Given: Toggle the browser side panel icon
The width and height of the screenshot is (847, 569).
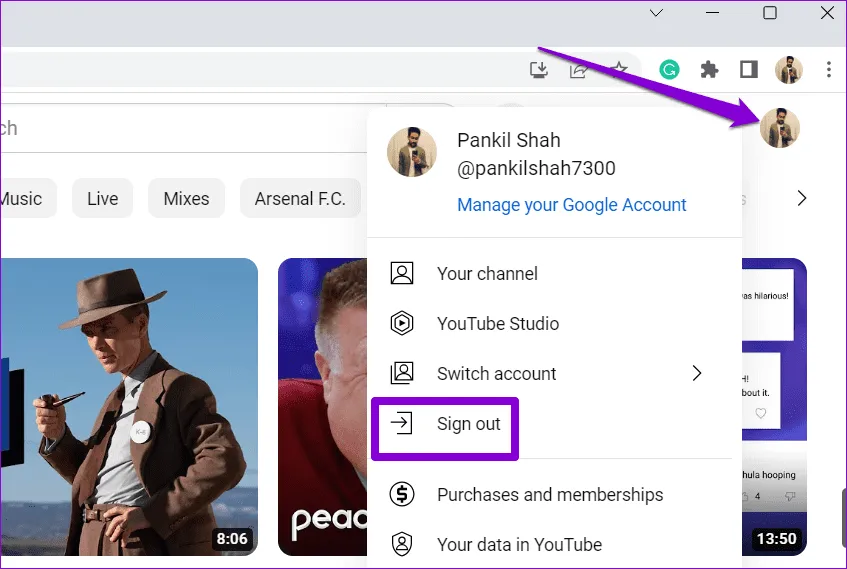Looking at the screenshot, I should point(748,69).
